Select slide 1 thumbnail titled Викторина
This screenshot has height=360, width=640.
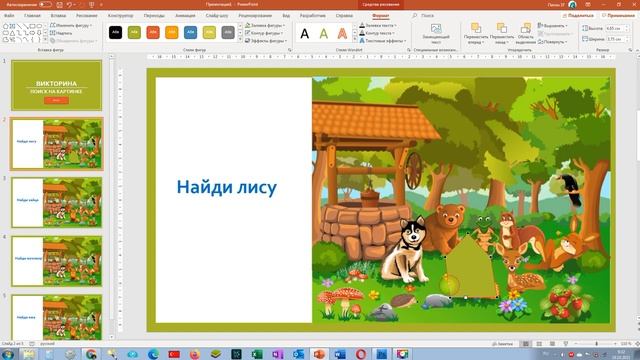click(56, 85)
